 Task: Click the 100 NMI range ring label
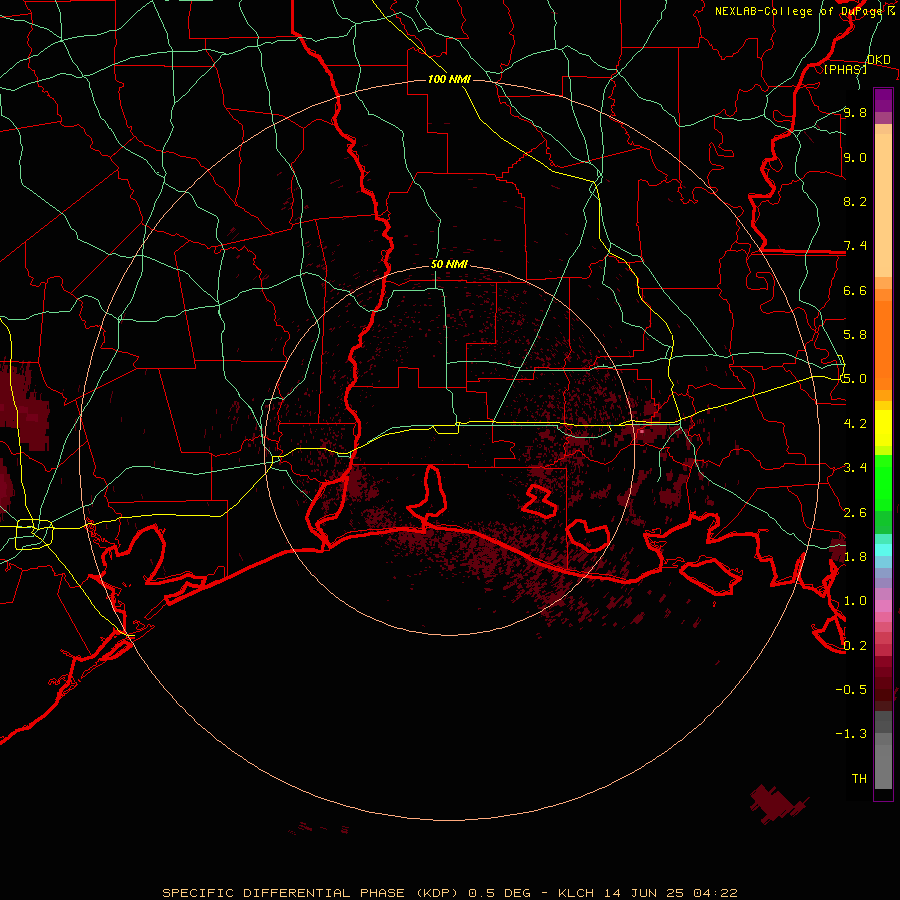pyautogui.click(x=449, y=79)
